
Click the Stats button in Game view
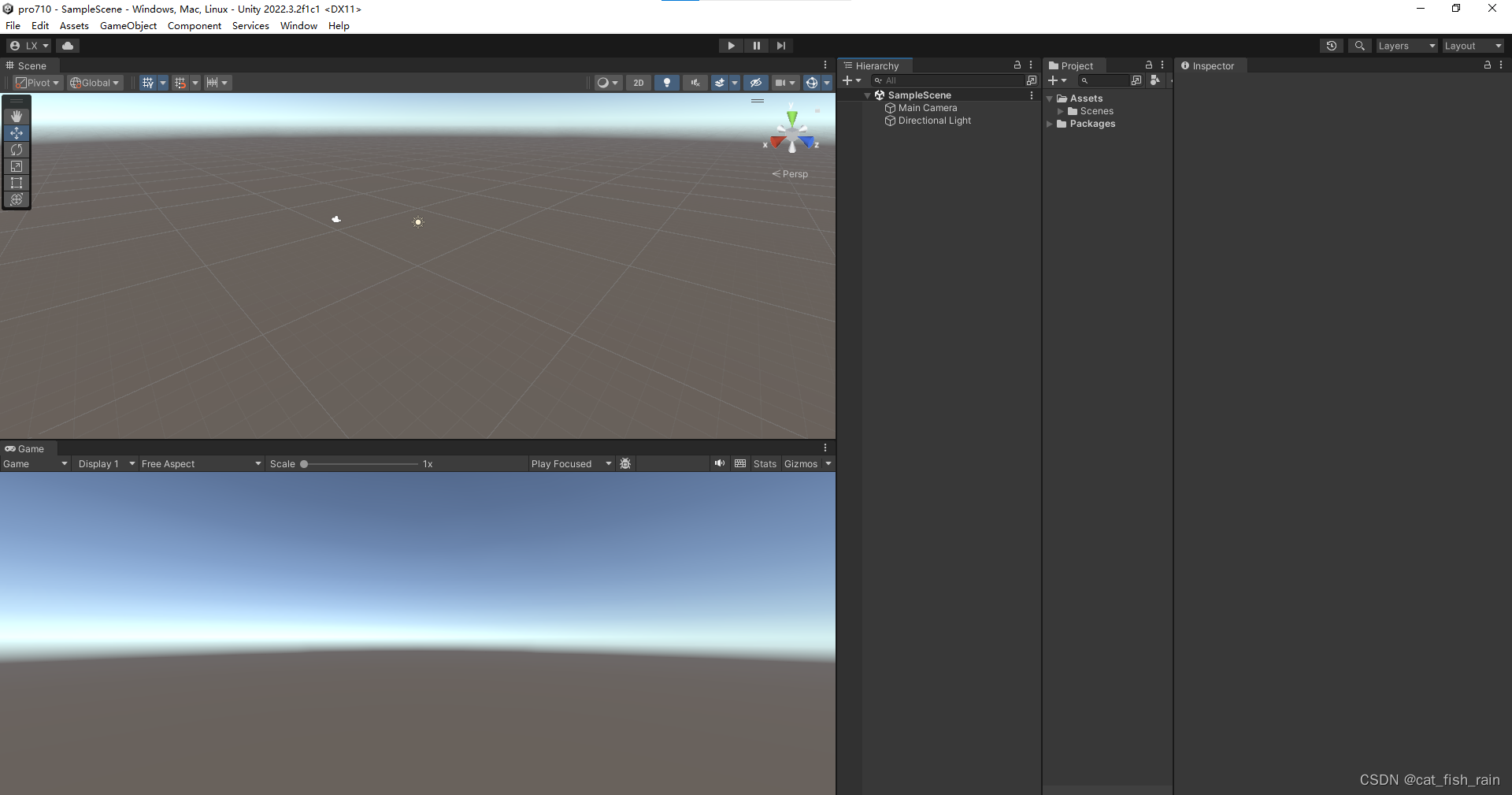pos(764,463)
